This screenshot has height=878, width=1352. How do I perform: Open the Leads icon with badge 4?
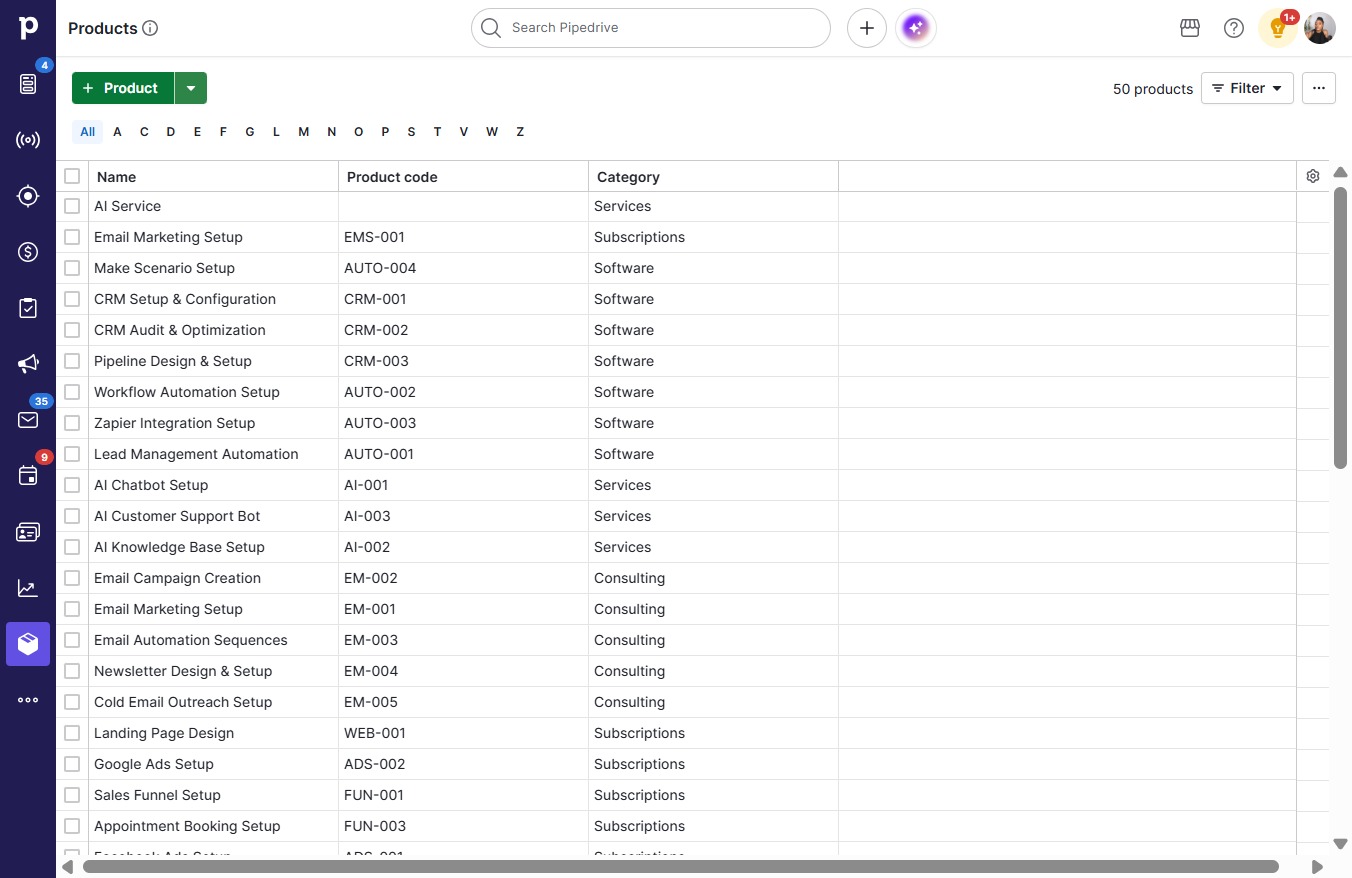(28, 84)
